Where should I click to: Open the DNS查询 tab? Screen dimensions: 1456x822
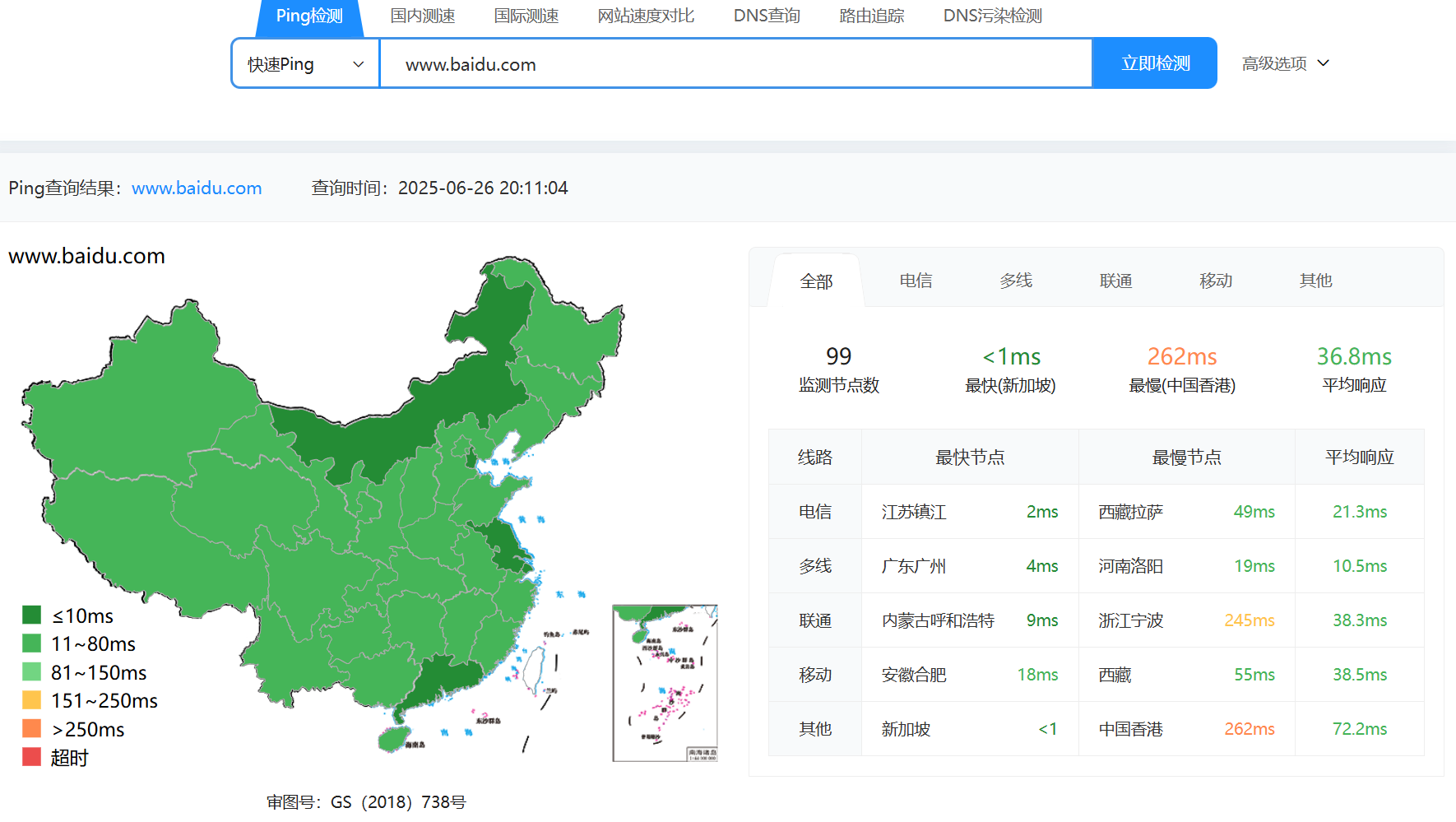766,16
